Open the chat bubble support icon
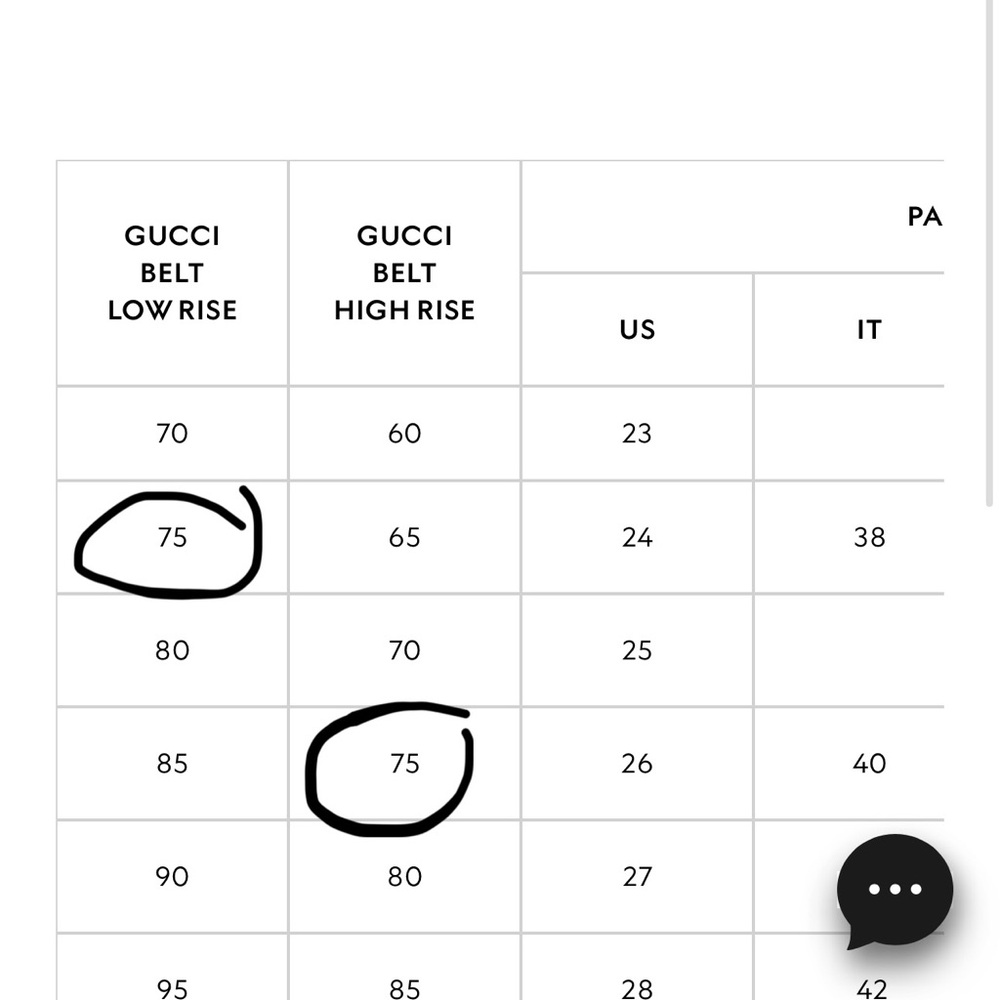 894,889
